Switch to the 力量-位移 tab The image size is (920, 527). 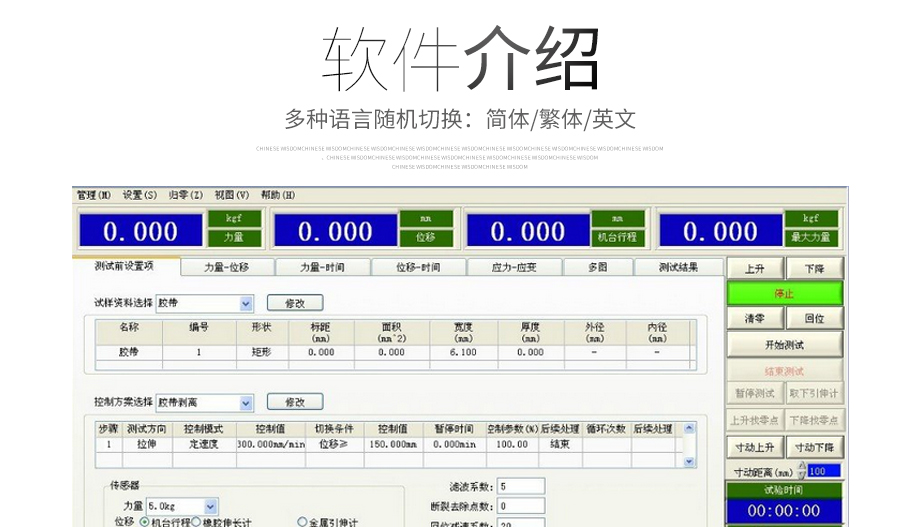click(226, 268)
